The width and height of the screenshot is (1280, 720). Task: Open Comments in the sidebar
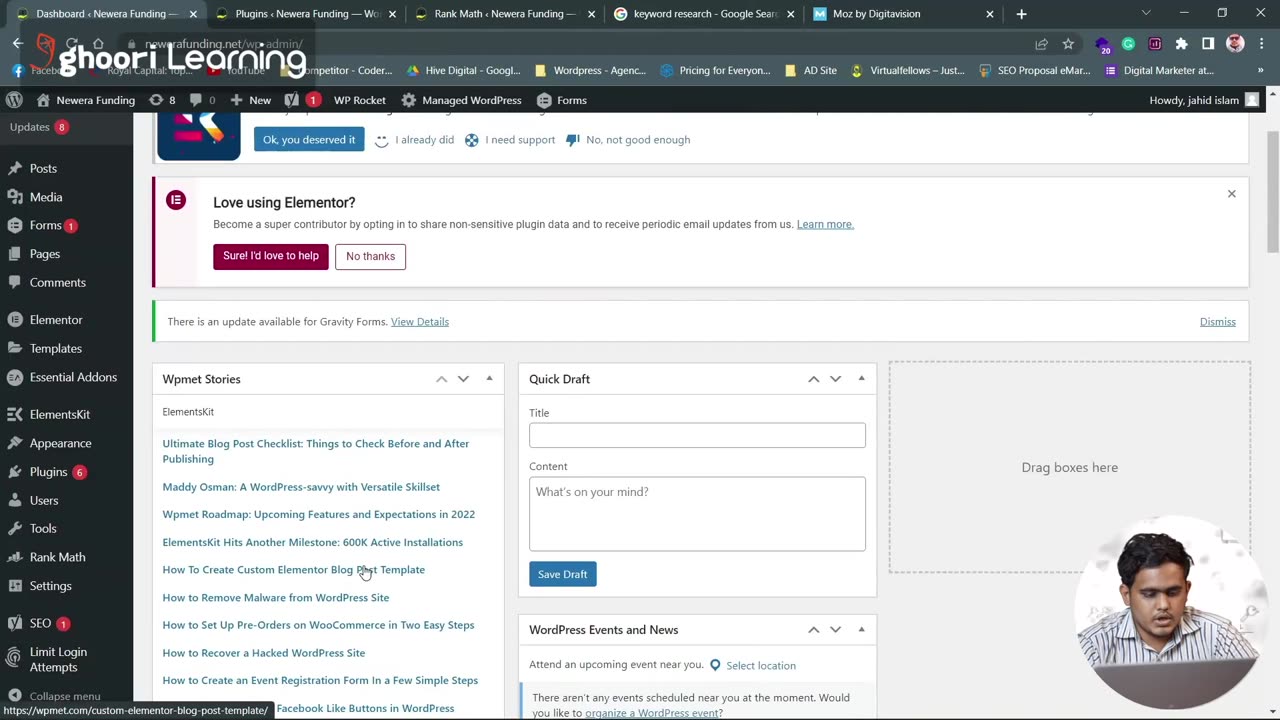[57, 282]
